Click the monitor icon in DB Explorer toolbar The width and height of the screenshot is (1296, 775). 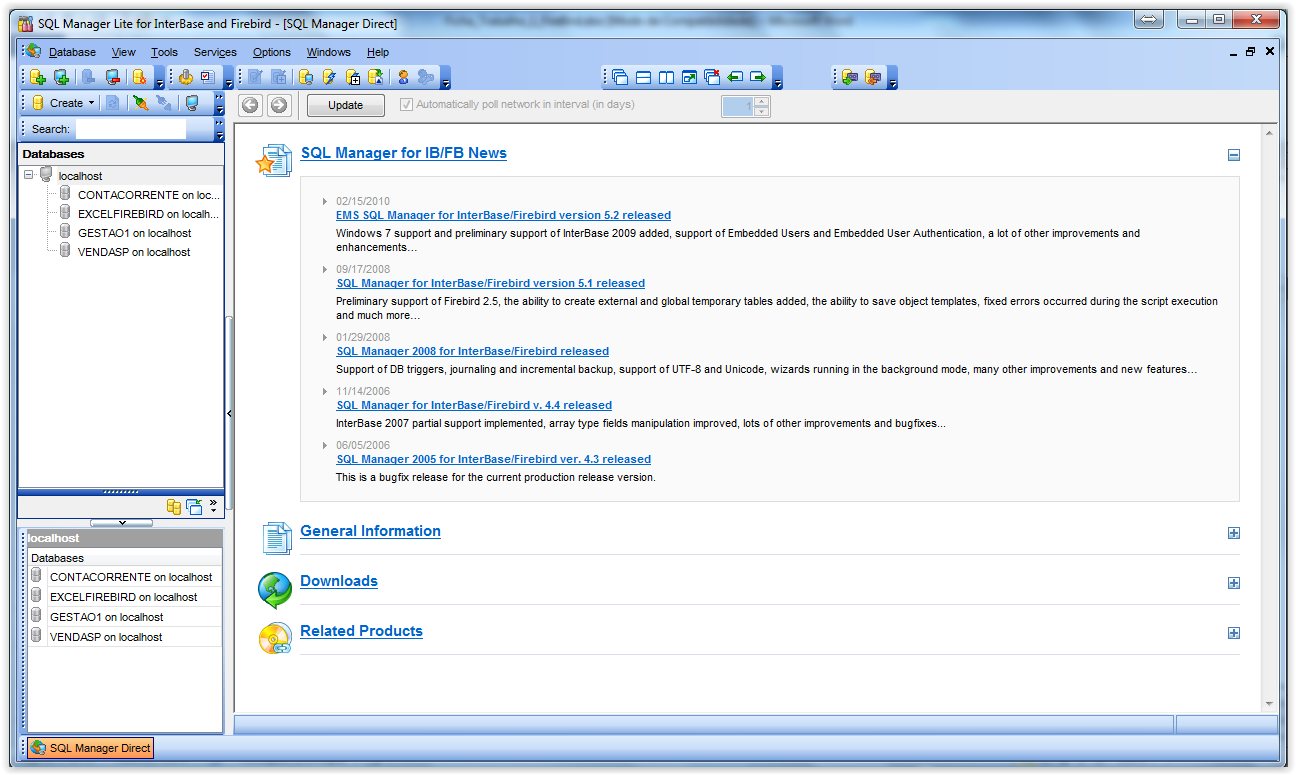(x=192, y=103)
